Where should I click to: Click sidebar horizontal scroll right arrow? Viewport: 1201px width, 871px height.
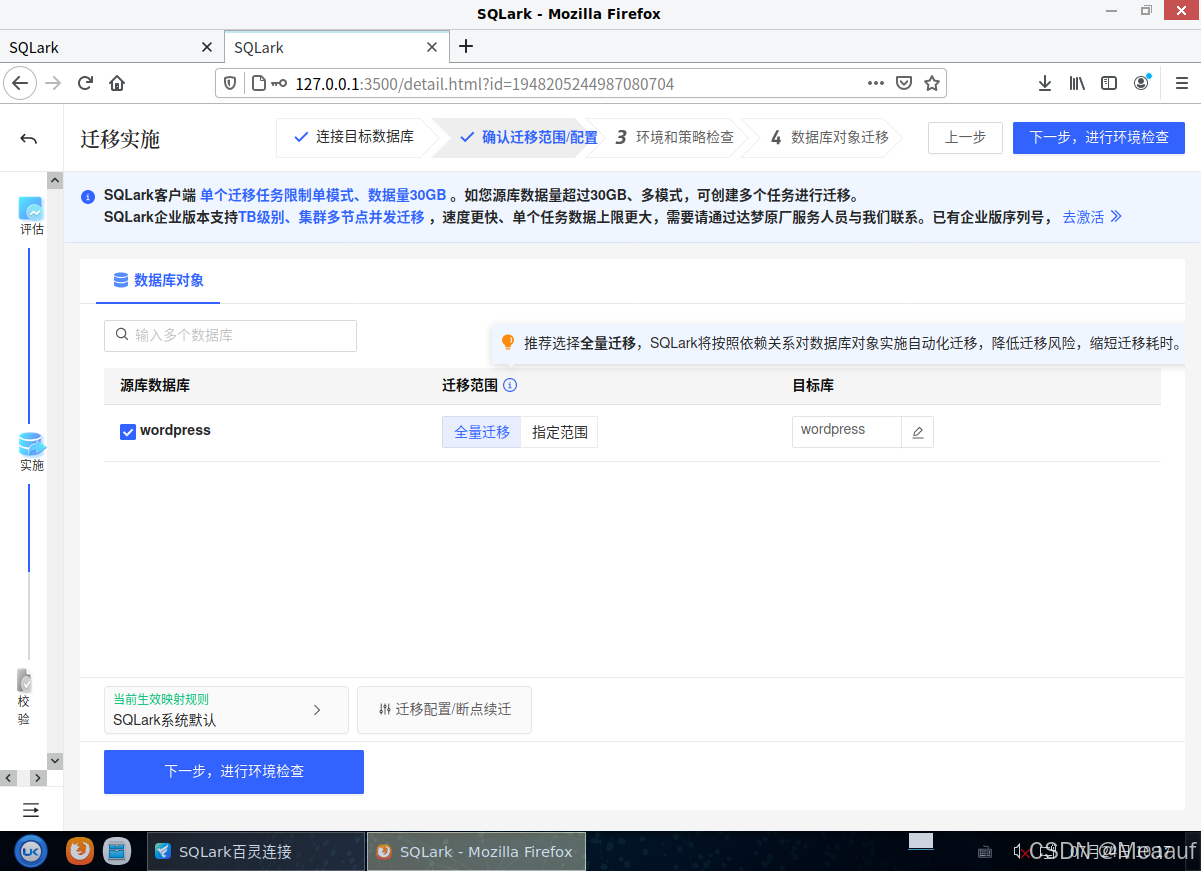click(x=37, y=777)
